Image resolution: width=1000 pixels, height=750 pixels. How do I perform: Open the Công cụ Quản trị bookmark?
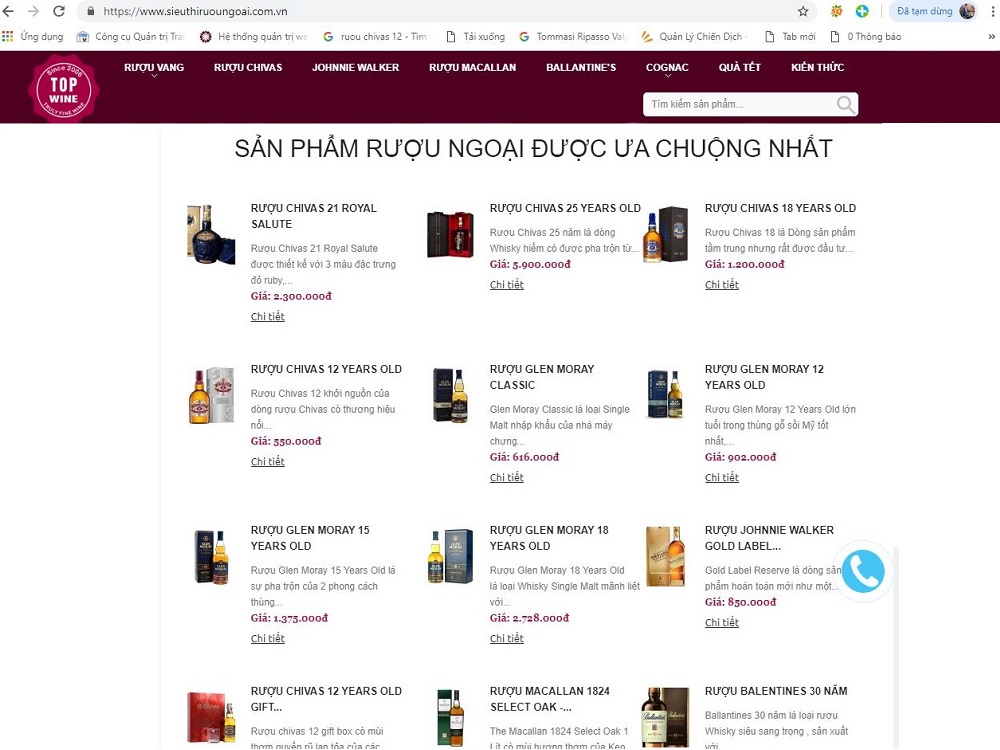click(x=130, y=36)
